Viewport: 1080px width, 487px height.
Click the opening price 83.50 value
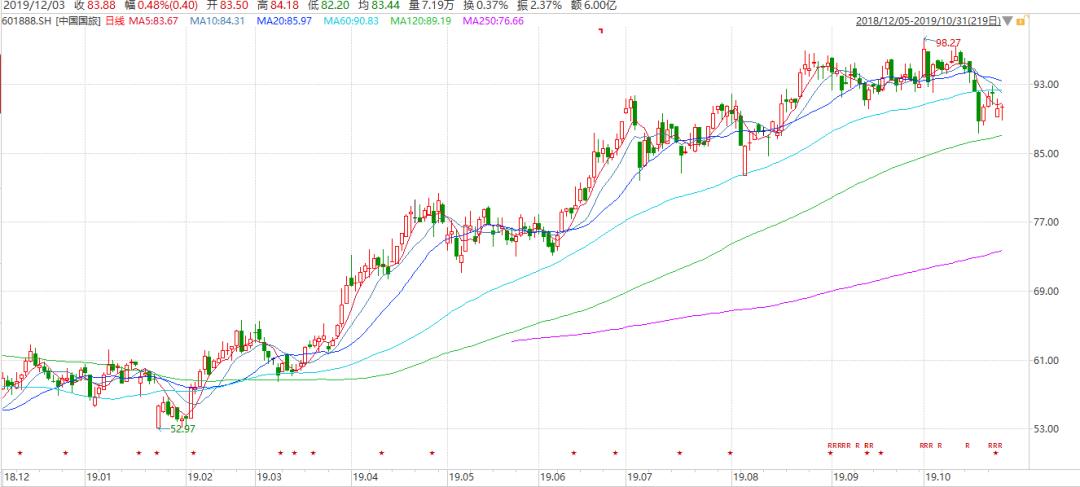(x=234, y=6)
